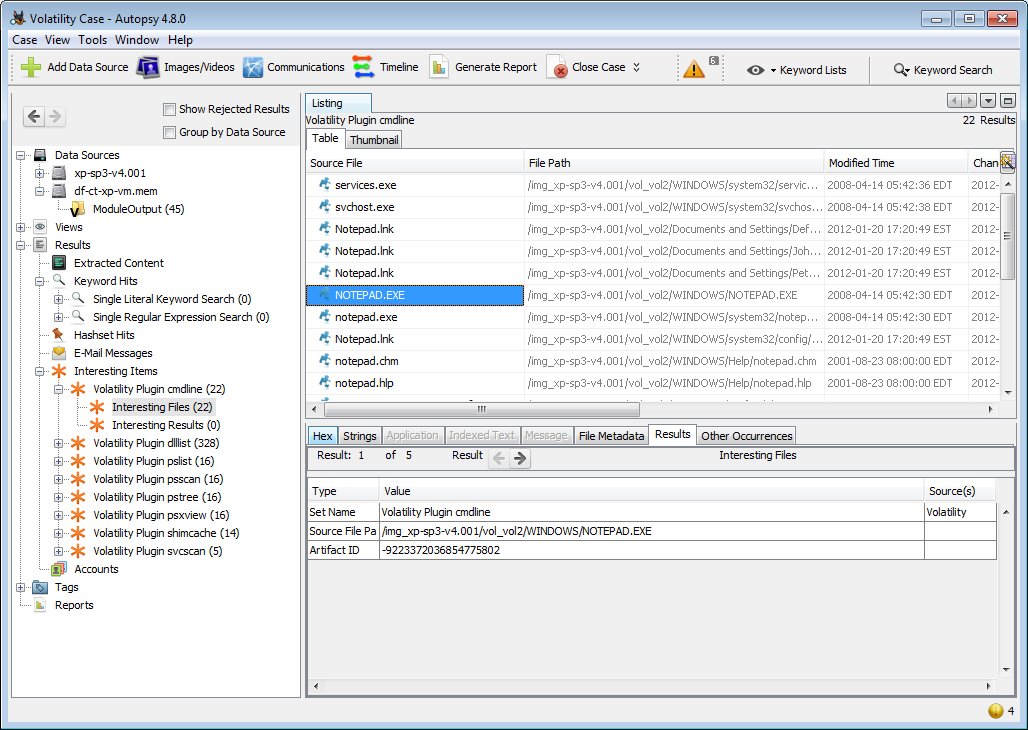This screenshot has height=730, width=1028.
Task: Click the table's horizontal scrollbar
Action: tap(480, 409)
